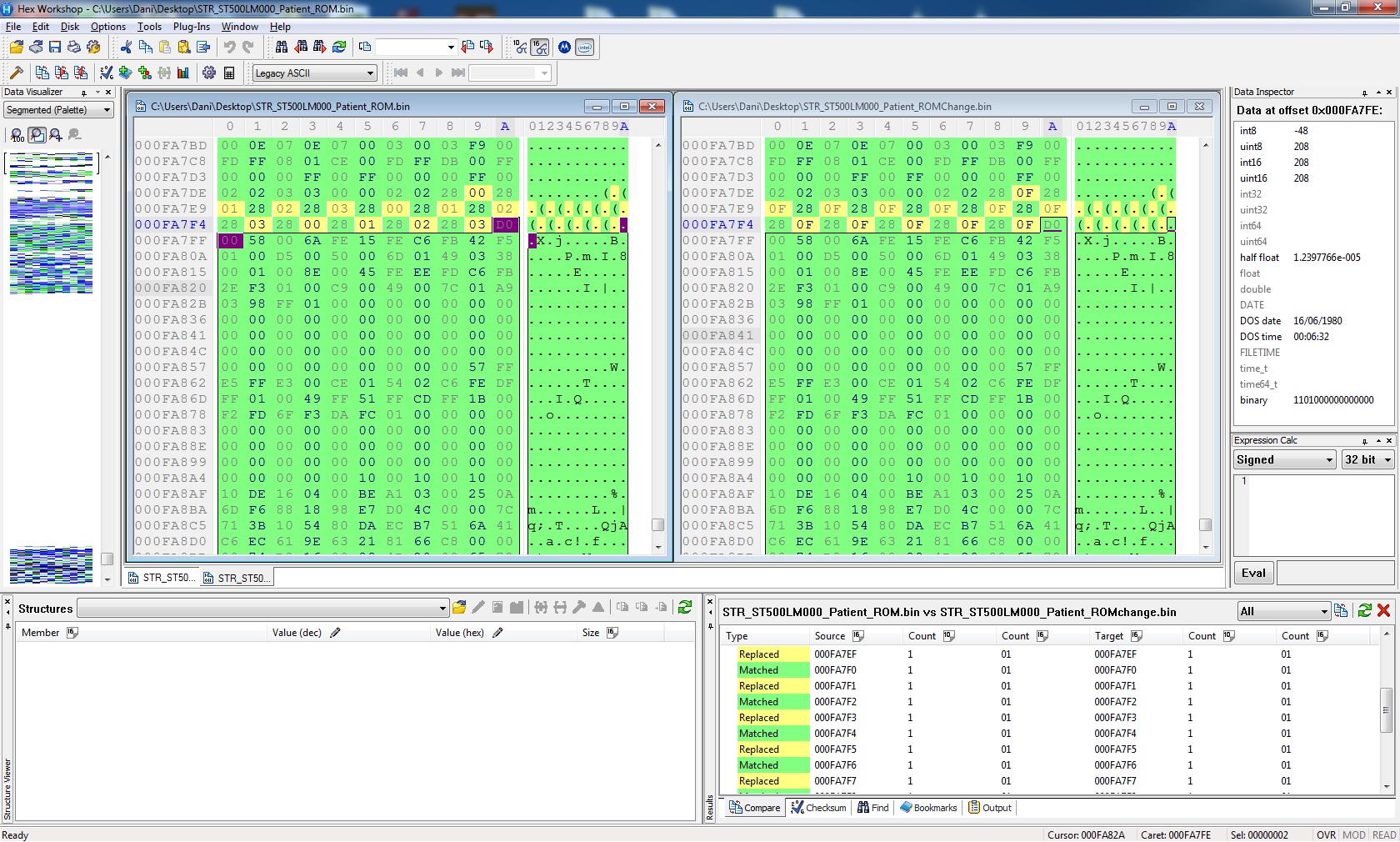Click the Copy icon in toolbar
This screenshot has height=842, width=1400.
(x=145, y=48)
